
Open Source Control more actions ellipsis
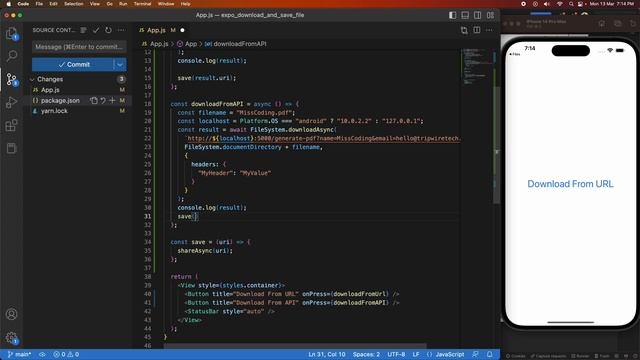click(121, 30)
